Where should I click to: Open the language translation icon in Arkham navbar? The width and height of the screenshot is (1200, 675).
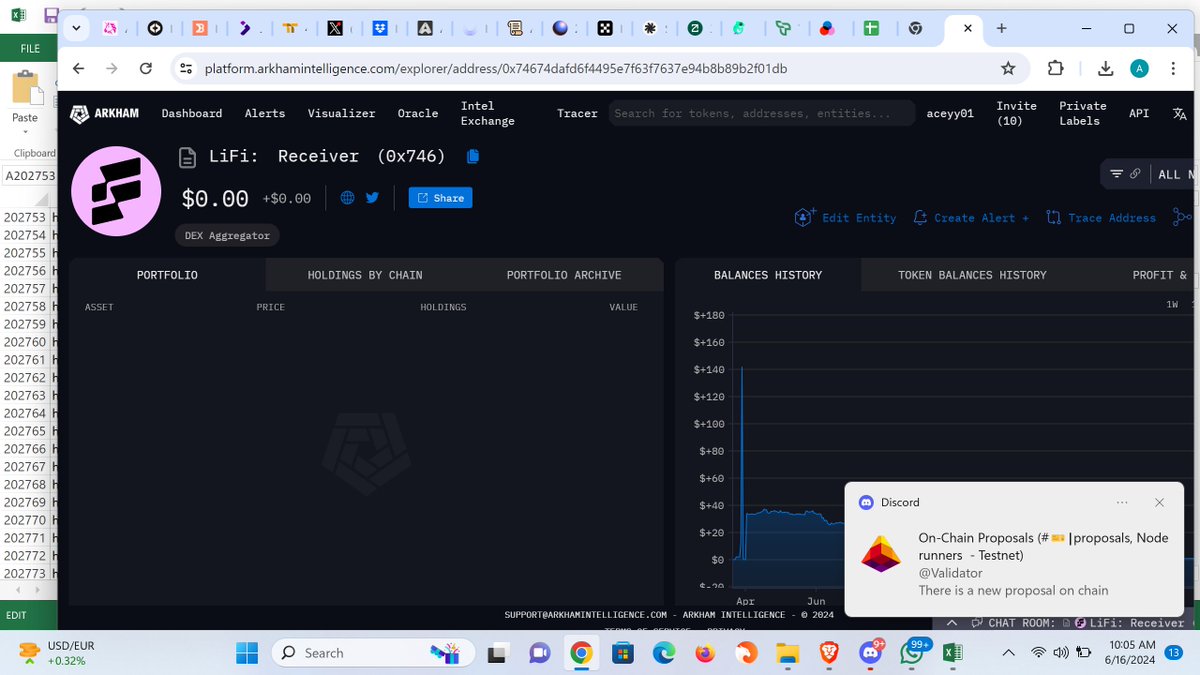point(1180,114)
